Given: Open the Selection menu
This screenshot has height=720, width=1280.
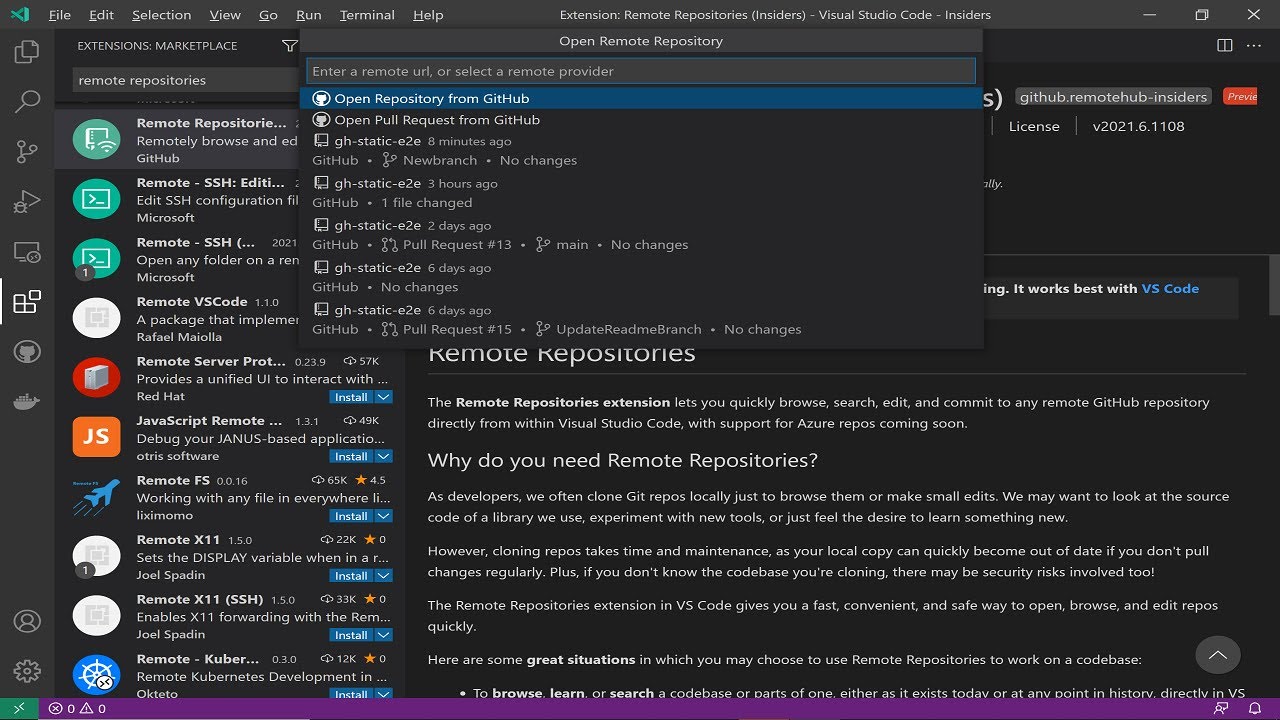Looking at the screenshot, I should [161, 15].
